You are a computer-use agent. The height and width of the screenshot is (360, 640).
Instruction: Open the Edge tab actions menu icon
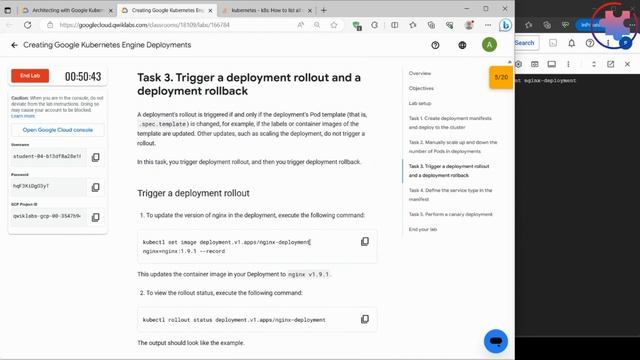8,11
